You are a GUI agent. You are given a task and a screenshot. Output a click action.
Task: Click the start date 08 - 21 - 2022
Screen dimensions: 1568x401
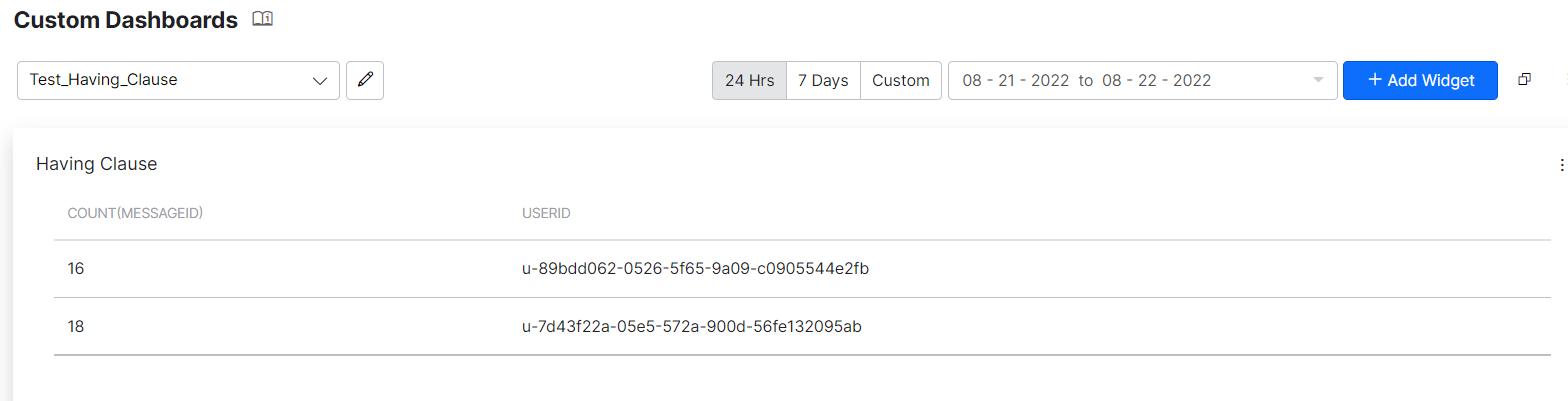1016,80
